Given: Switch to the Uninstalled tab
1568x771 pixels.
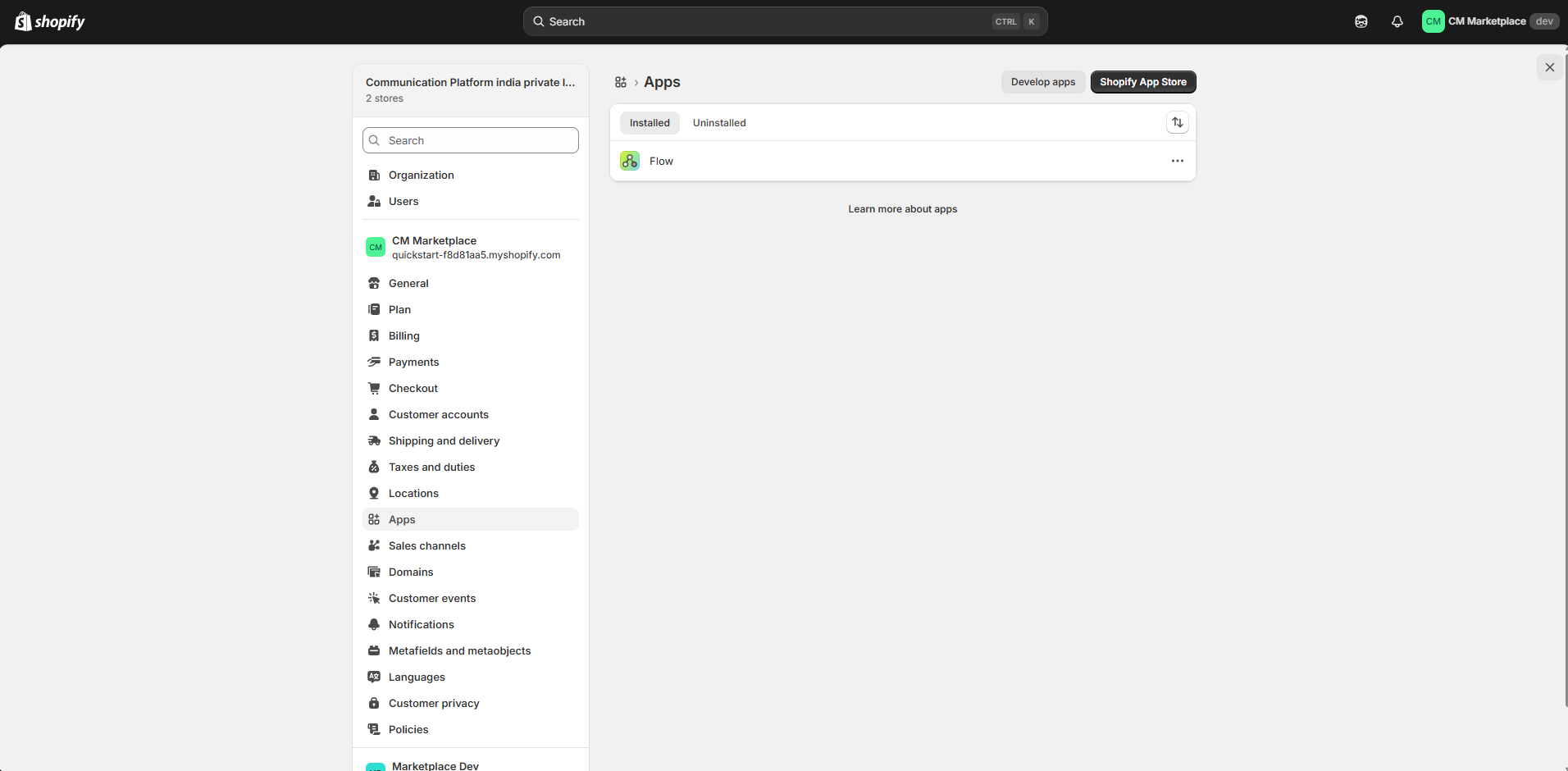Looking at the screenshot, I should (719, 123).
